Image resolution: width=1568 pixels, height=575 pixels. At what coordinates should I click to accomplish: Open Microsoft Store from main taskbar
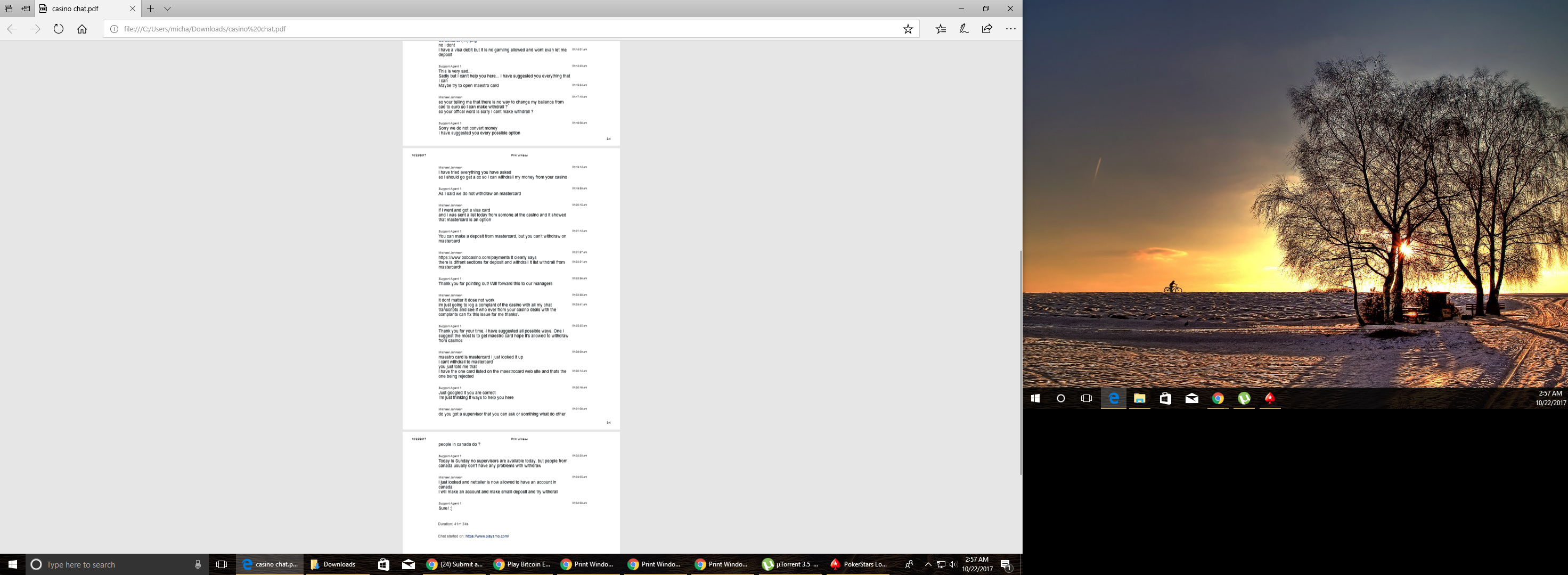click(x=383, y=564)
